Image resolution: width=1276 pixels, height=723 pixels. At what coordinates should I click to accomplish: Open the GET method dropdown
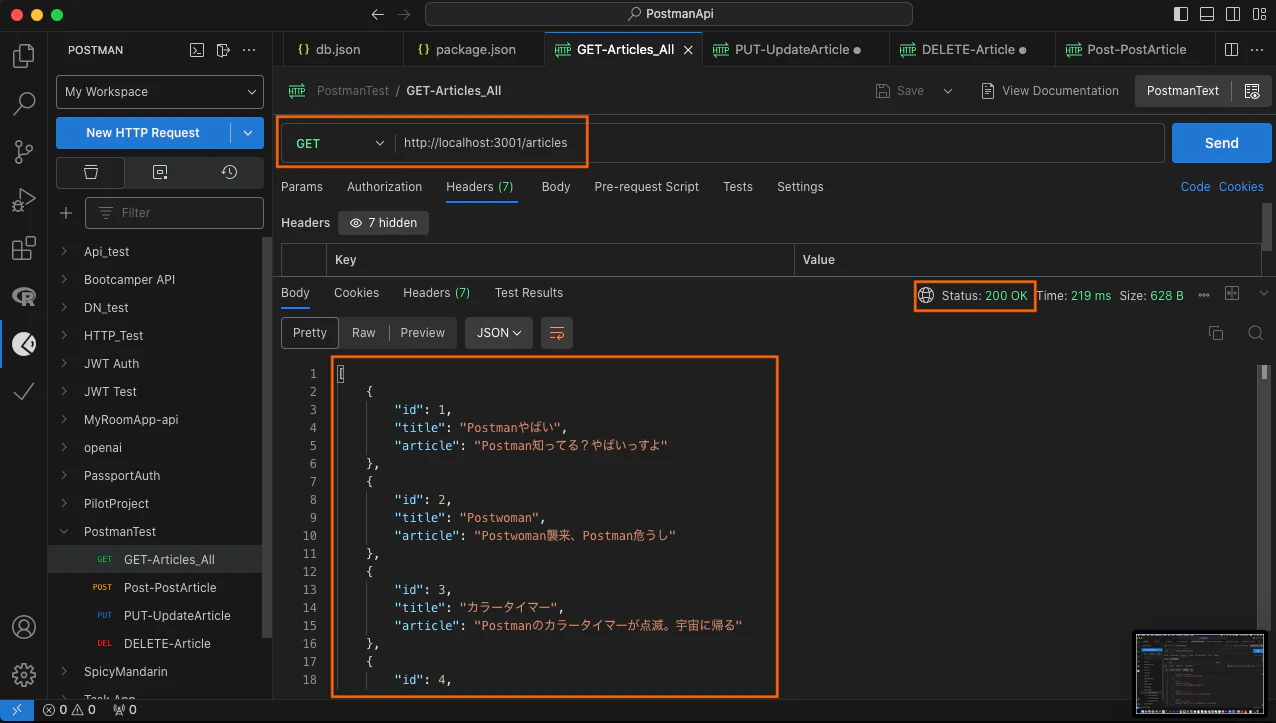coord(338,143)
